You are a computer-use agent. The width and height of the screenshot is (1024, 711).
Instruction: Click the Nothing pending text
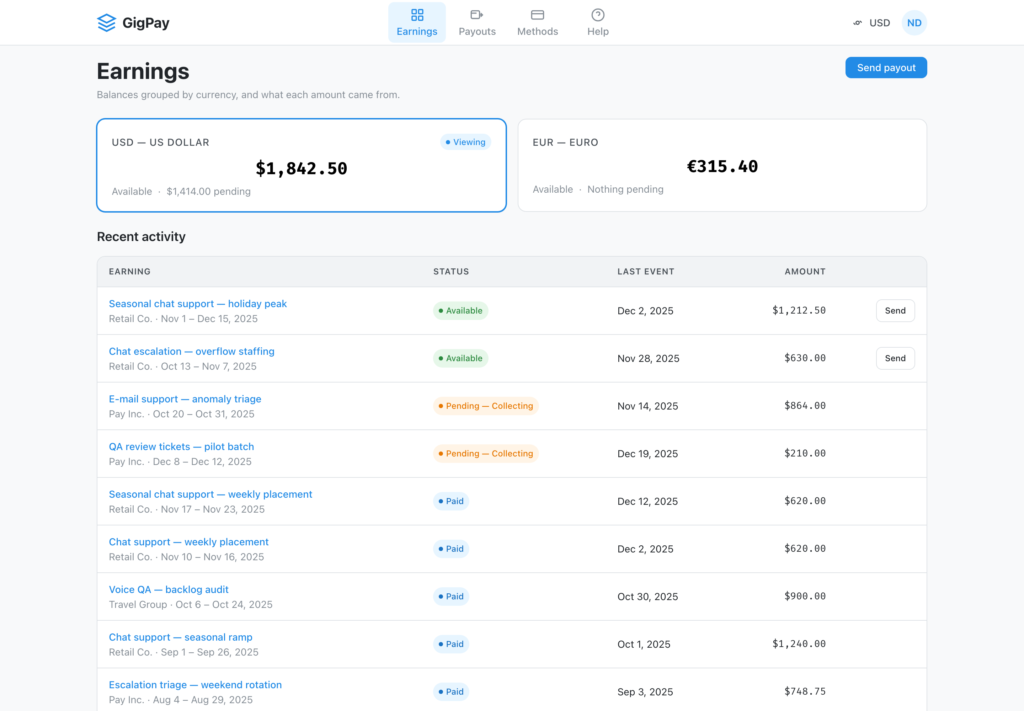(625, 189)
